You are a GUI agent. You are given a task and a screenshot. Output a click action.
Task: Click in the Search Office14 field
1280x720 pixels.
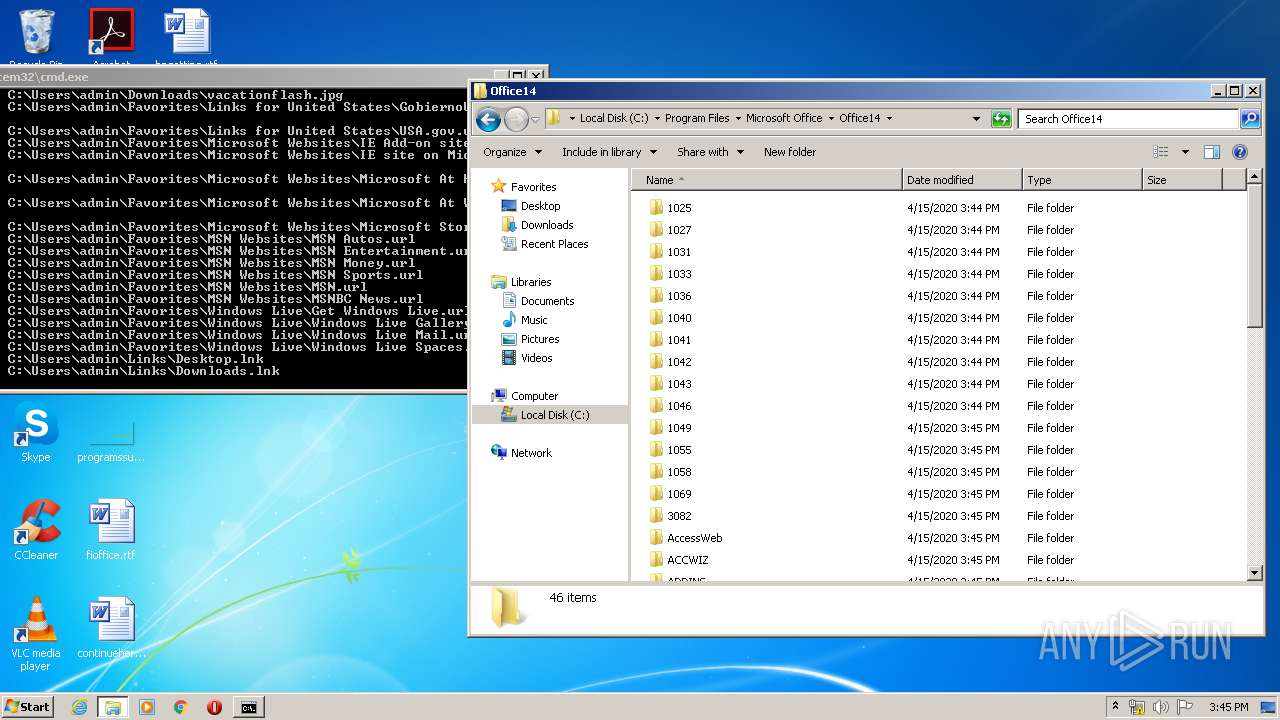pyautogui.click(x=1129, y=119)
